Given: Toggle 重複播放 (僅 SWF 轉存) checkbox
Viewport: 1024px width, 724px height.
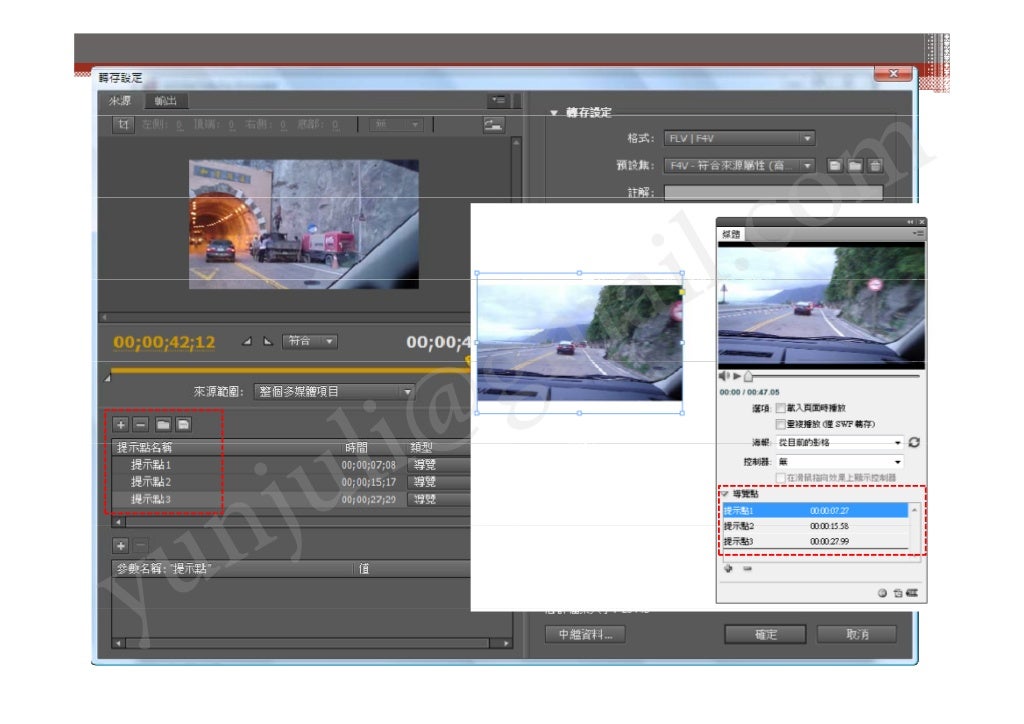Looking at the screenshot, I should pos(781,424).
